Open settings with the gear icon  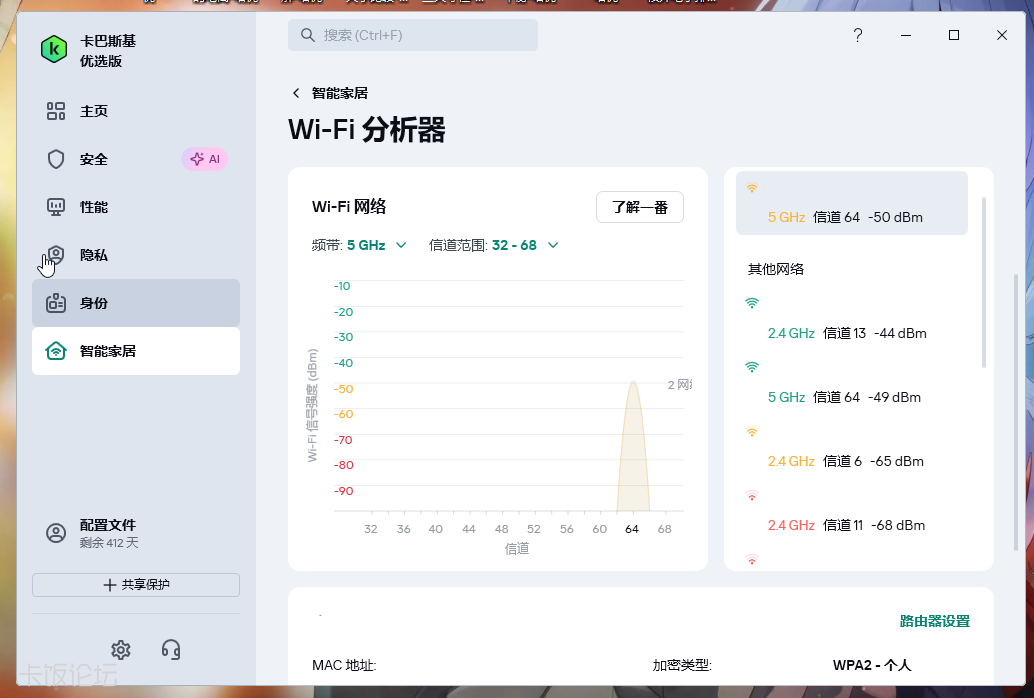(121, 650)
